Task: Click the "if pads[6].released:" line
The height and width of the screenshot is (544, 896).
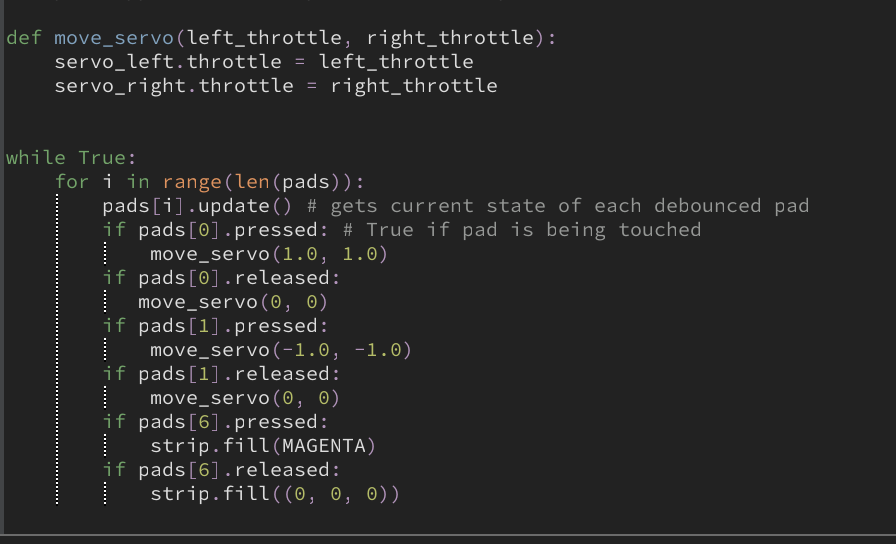Action: pos(222,470)
